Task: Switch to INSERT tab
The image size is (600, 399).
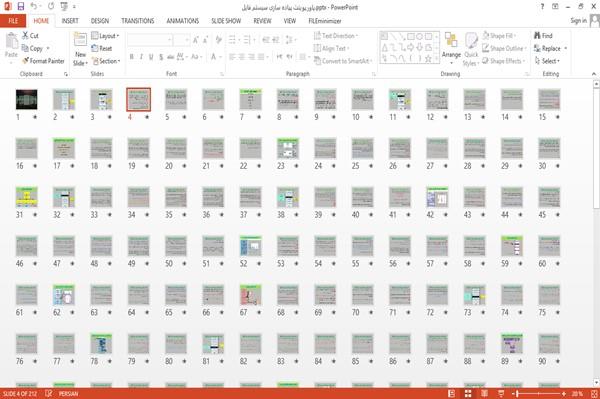Action: click(x=70, y=21)
